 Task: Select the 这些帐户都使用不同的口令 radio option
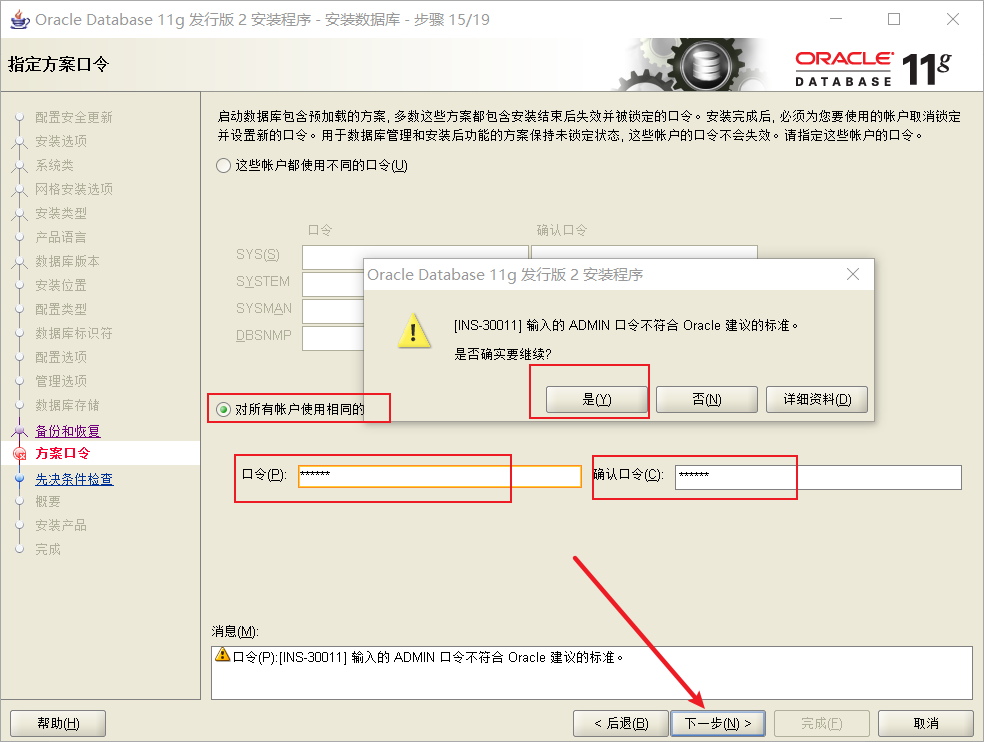click(223, 165)
